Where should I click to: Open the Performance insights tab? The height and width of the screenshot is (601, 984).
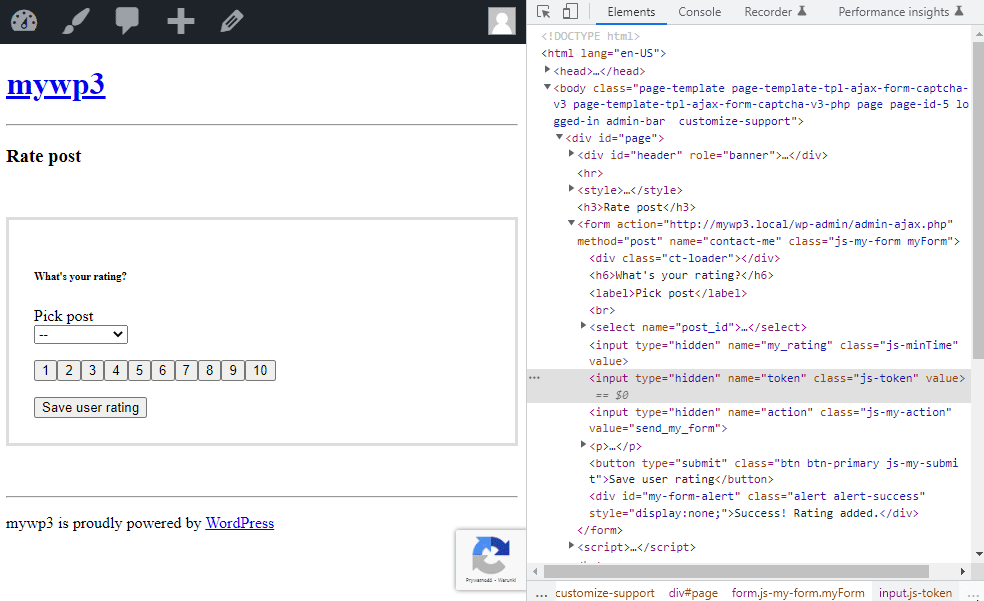900,12
